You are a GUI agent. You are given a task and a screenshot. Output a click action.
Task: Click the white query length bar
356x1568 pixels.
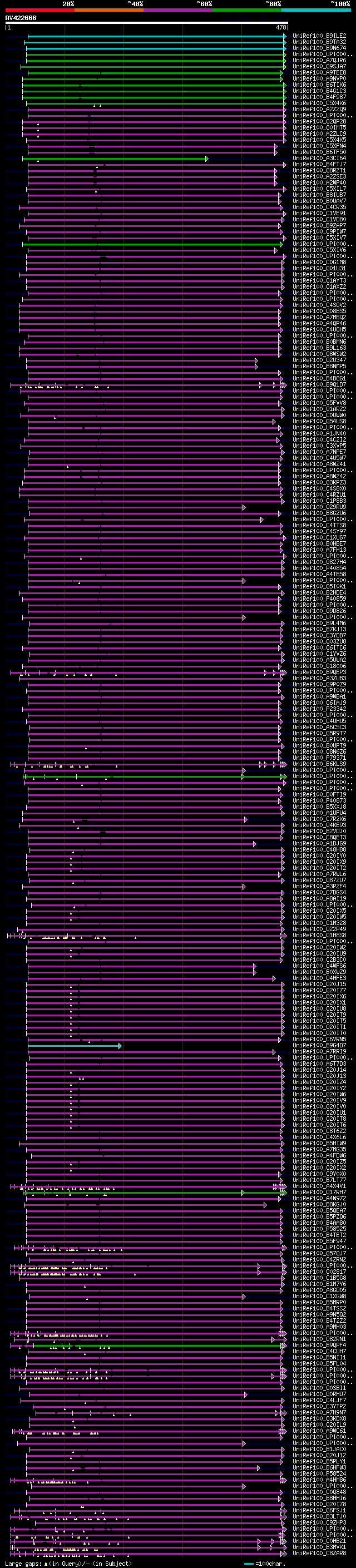pyautogui.click(x=147, y=23)
